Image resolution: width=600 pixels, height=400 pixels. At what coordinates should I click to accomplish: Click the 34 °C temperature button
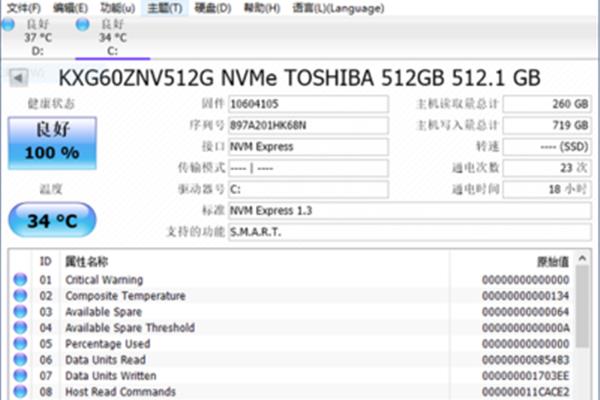52,220
